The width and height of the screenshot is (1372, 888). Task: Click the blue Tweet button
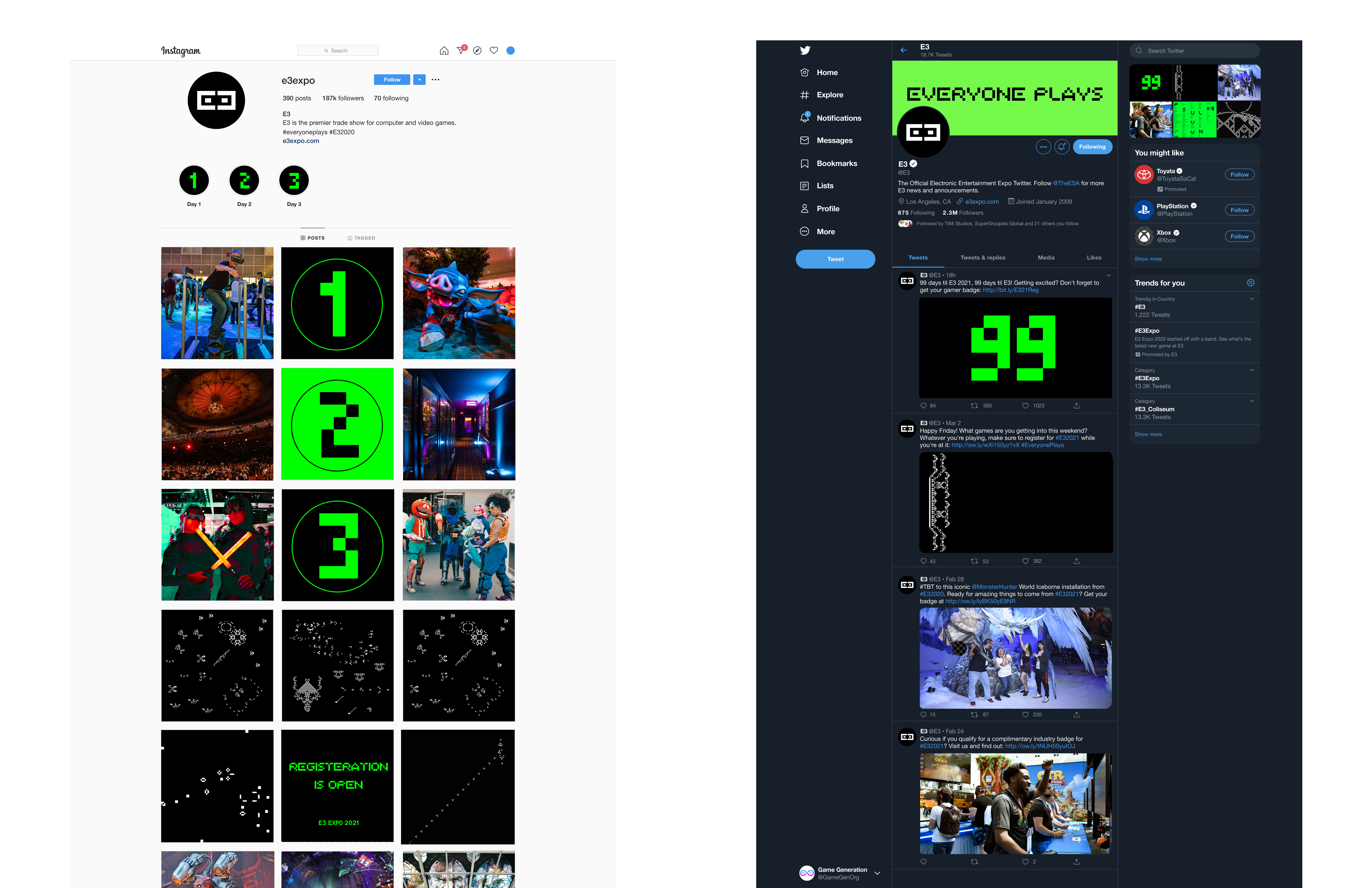[x=835, y=259]
